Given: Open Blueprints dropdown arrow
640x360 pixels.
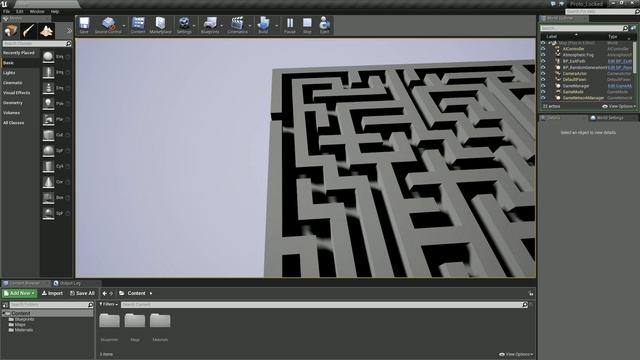Looking at the screenshot, I should (x=222, y=26).
